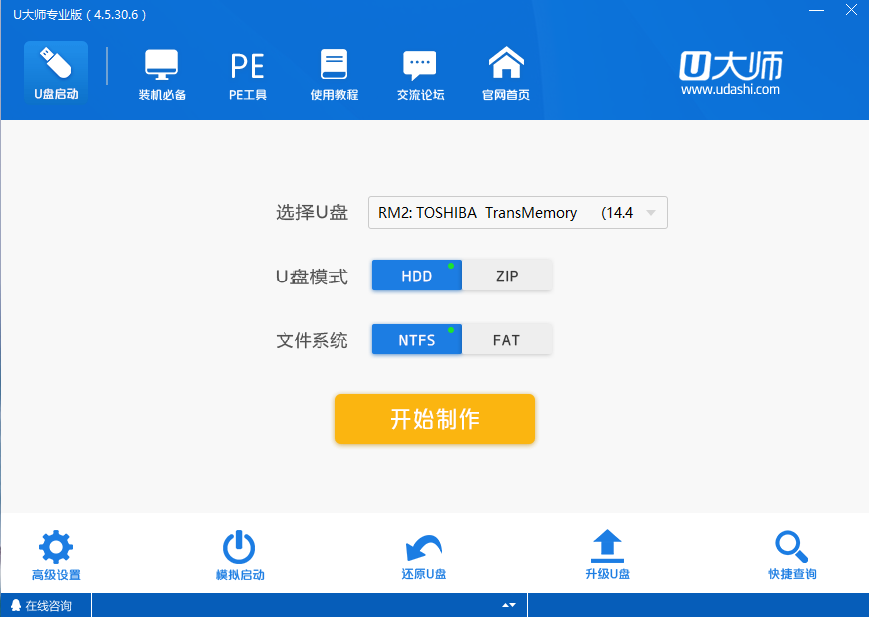Launch 模拟启动 boot simulation
Image resolution: width=869 pixels, height=617 pixels.
[239, 553]
